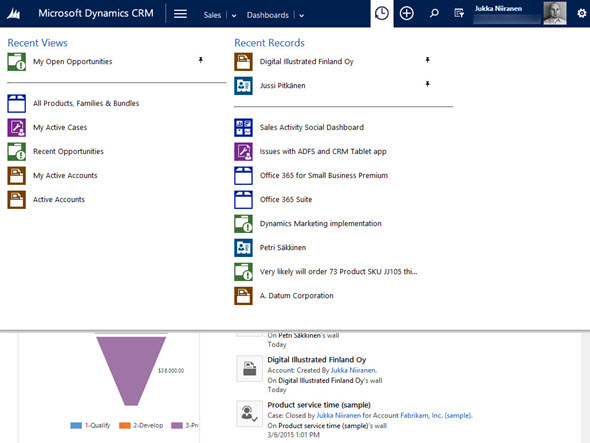Open the Active Accounts view

[x=59, y=199]
